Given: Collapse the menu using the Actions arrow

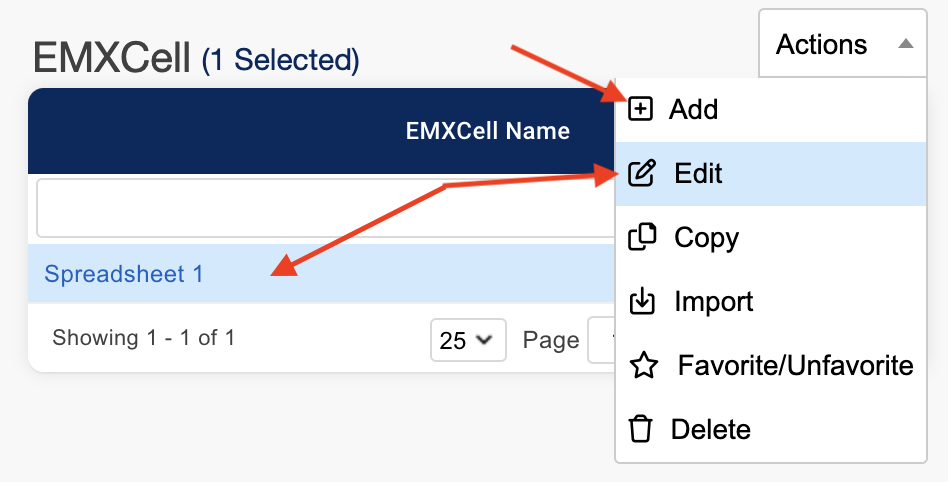Looking at the screenshot, I should click(905, 45).
